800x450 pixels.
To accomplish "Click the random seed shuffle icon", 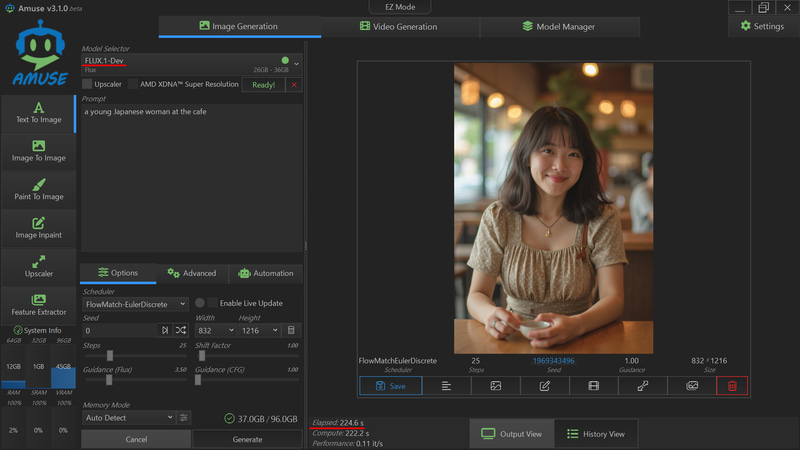I will pyautogui.click(x=181, y=330).
